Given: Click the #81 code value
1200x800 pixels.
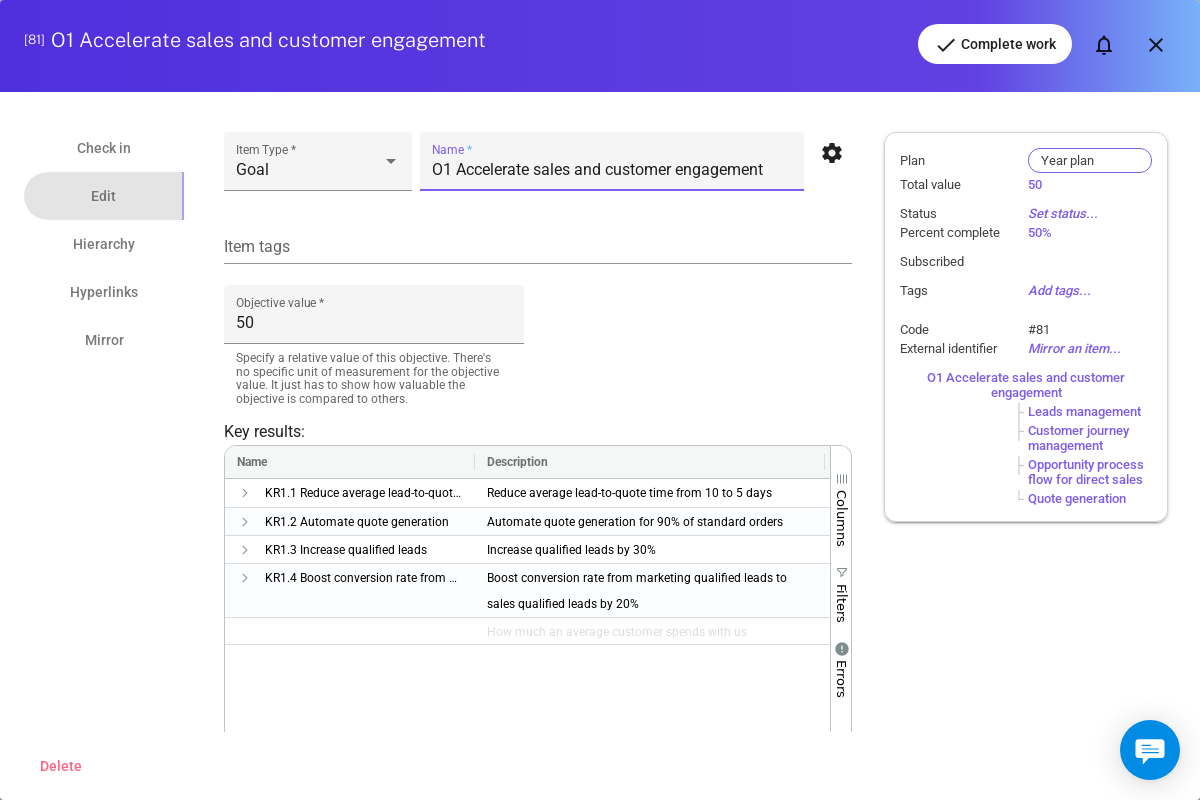Looking at the screenshot, I should coord(1039,329).
